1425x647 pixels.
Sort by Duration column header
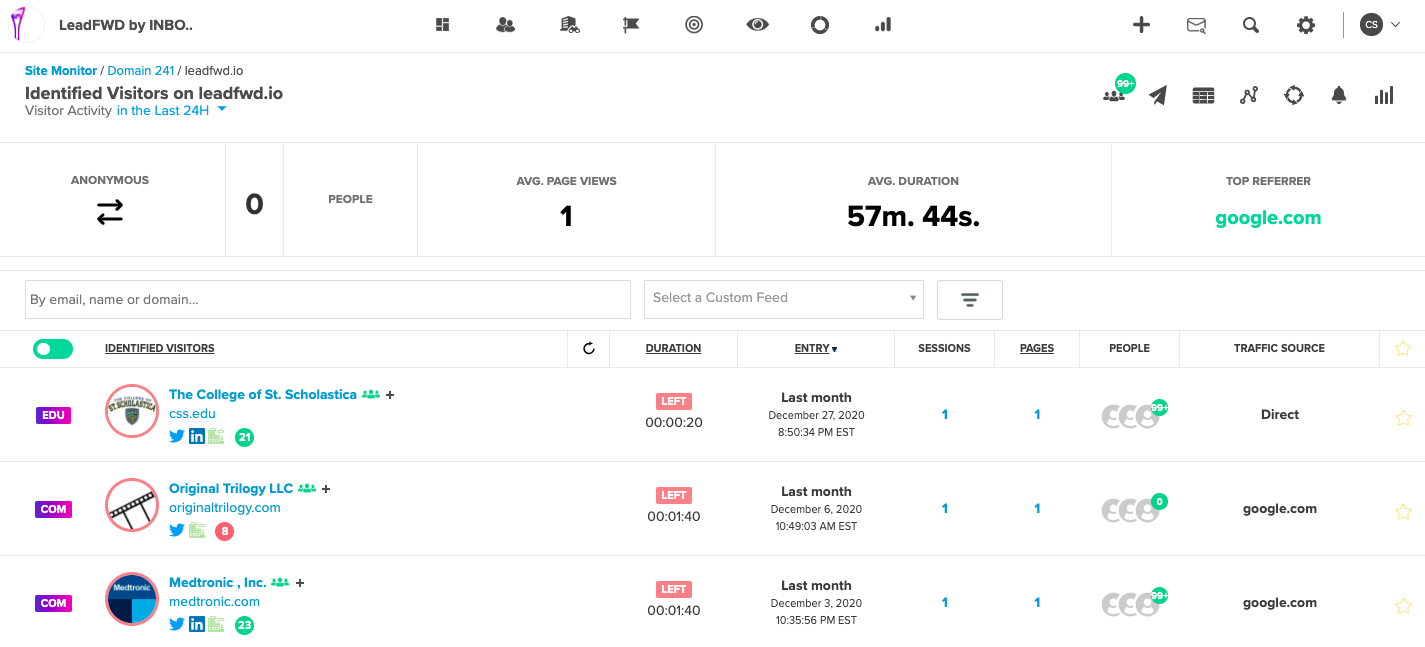tap(673, 348)
